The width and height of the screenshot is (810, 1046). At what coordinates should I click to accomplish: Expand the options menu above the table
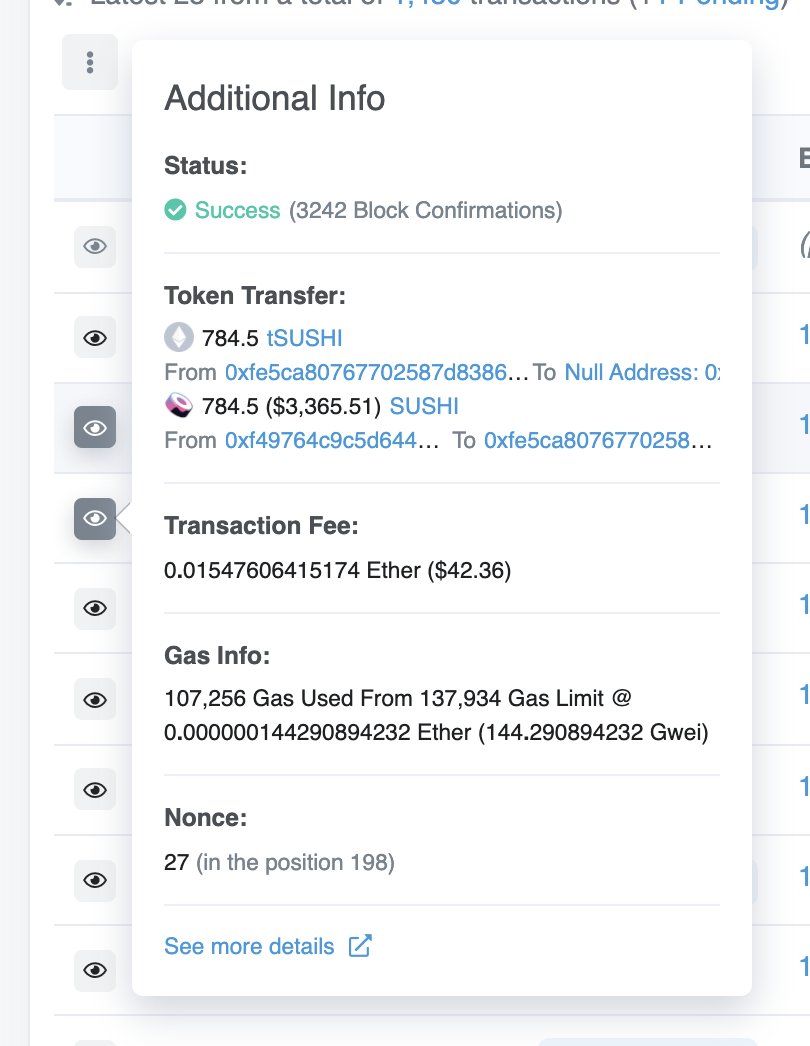pos(89,62)
